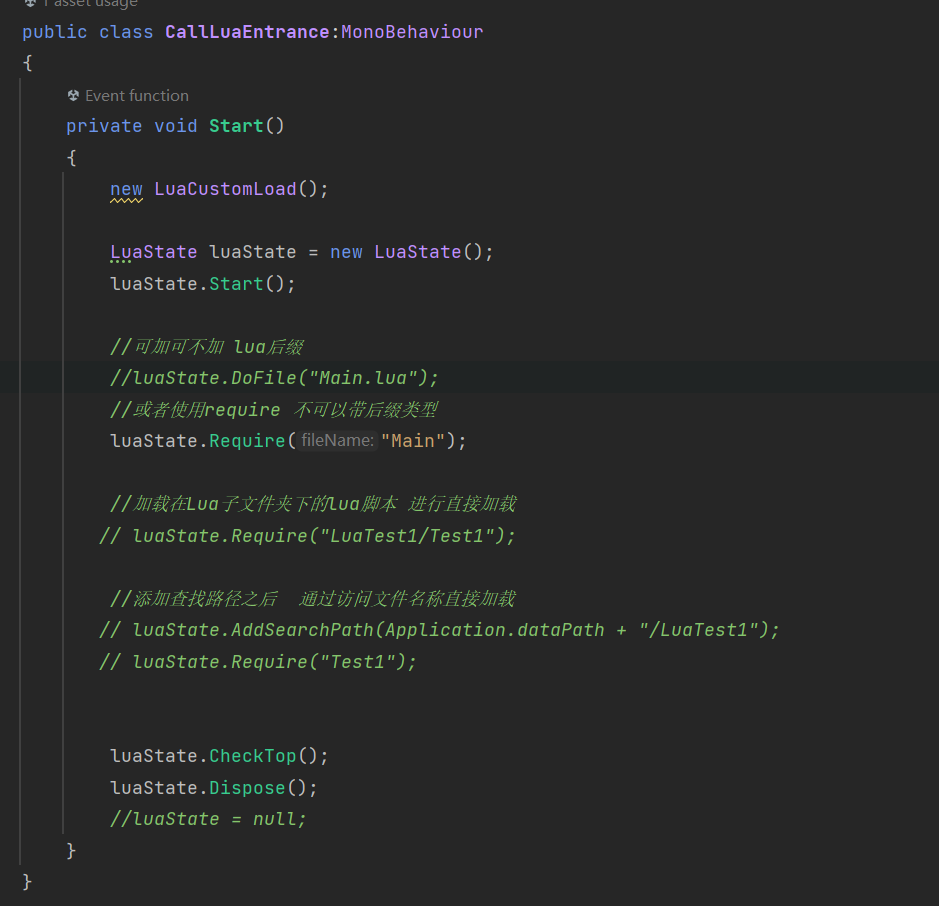Open the Event function code lens
This screenshot has width=939, height=906.
[137, 96]
